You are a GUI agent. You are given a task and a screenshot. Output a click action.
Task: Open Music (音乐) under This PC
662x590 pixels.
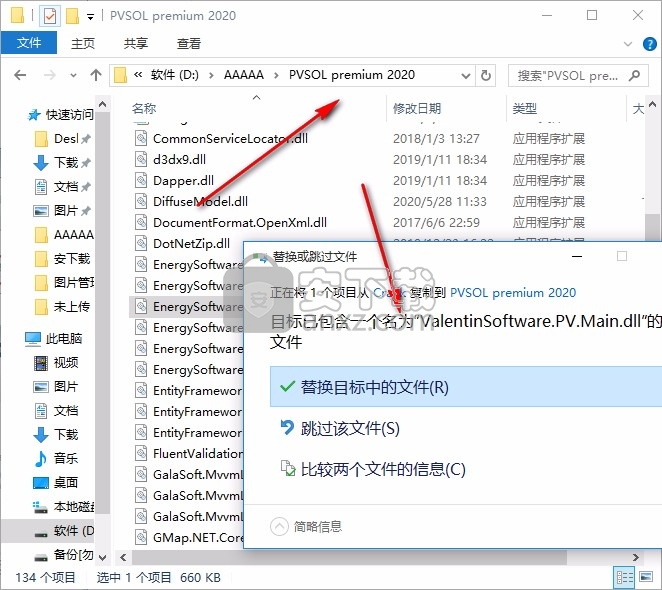coord(57,458)
